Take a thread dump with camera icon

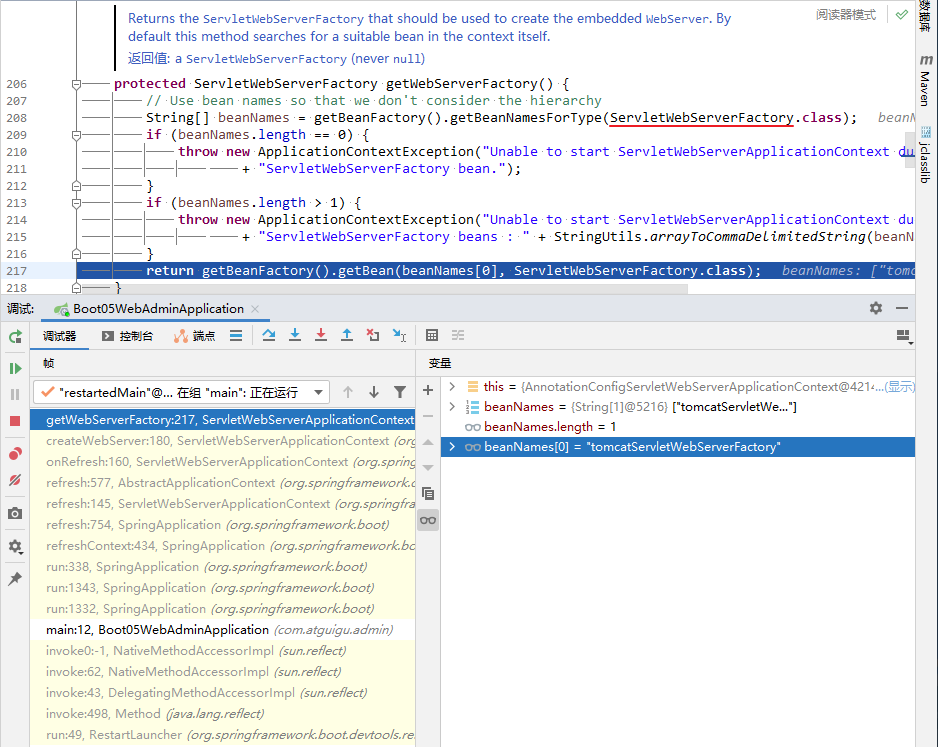(16, 513)
